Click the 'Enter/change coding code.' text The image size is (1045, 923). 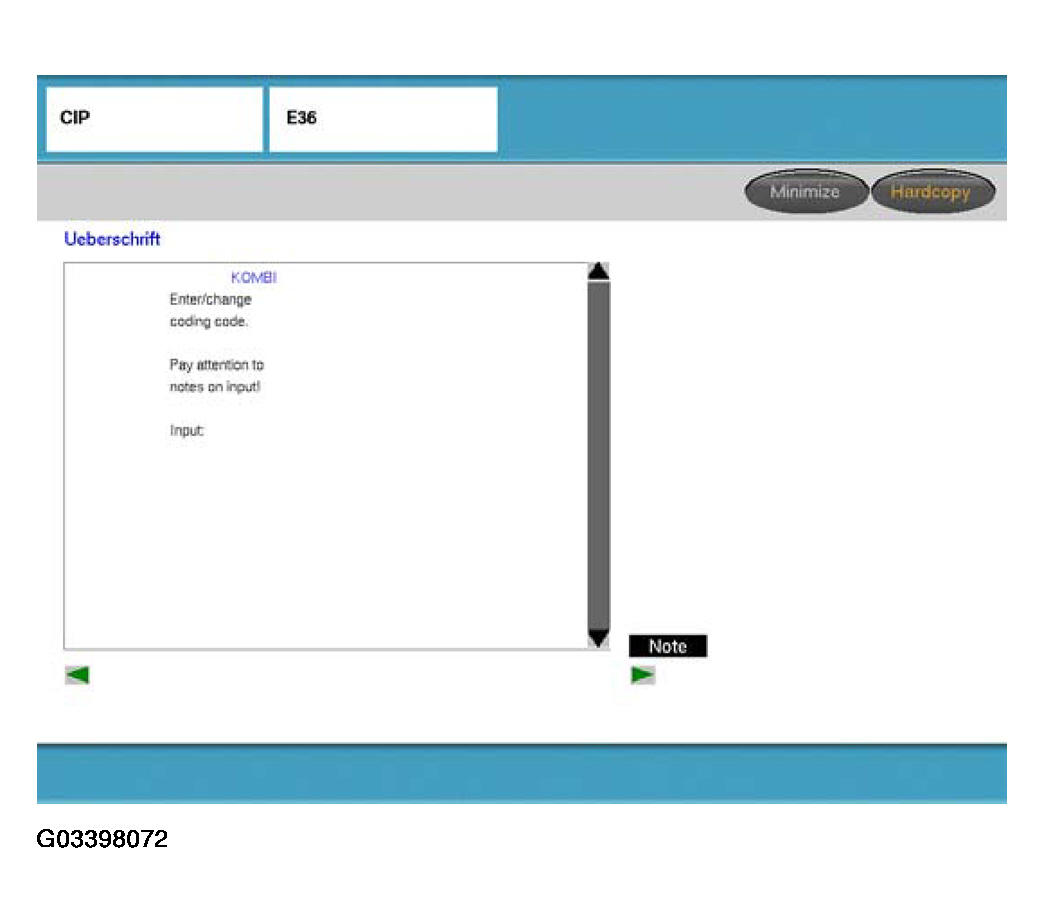210,310
